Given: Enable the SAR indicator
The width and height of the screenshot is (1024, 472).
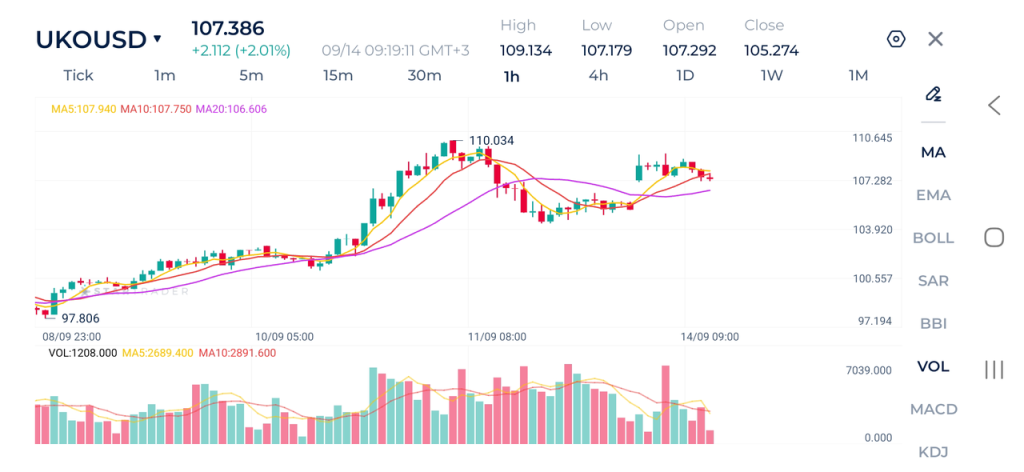Looking at the screenshot, I should 933,281.
